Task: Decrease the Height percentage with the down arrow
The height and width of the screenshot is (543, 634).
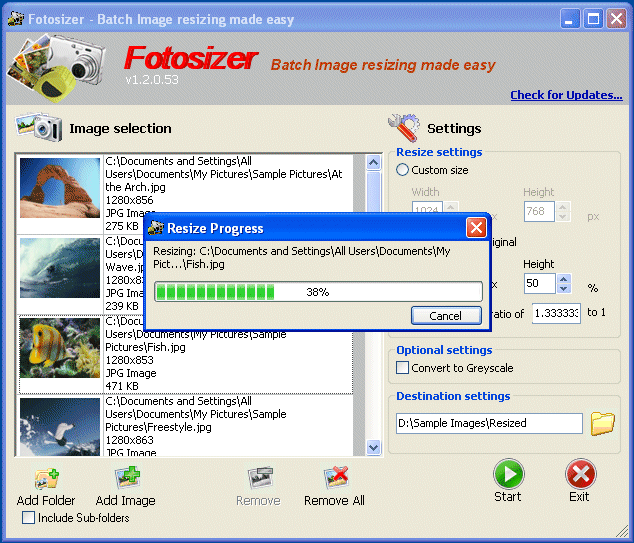Action: (x=564, y=289)
